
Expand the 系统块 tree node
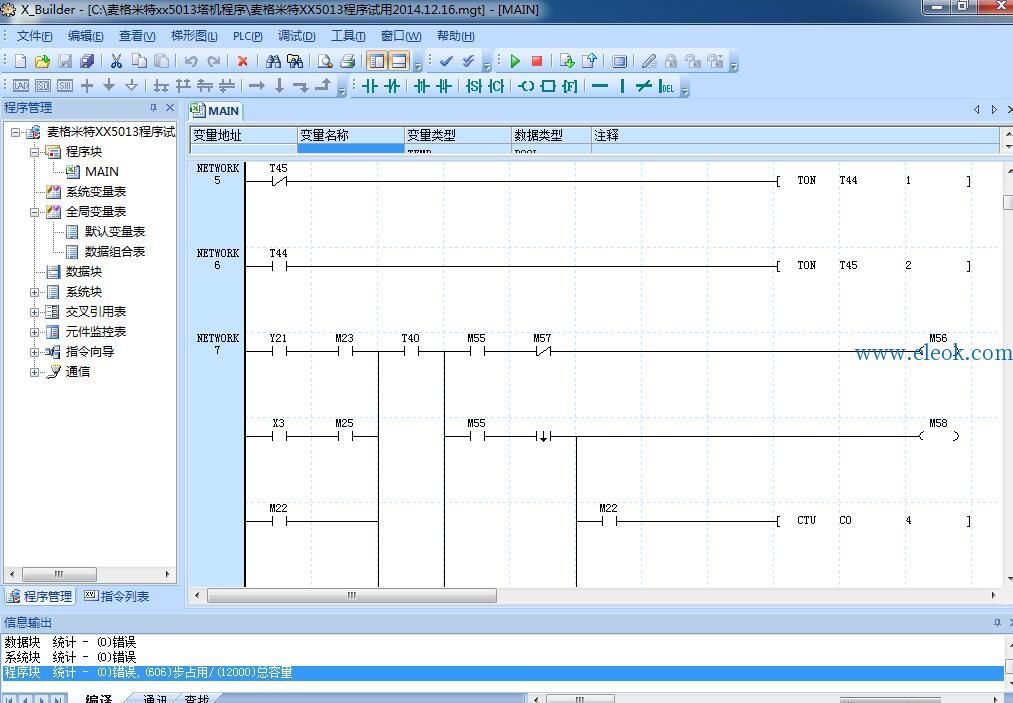coord(34,292)
